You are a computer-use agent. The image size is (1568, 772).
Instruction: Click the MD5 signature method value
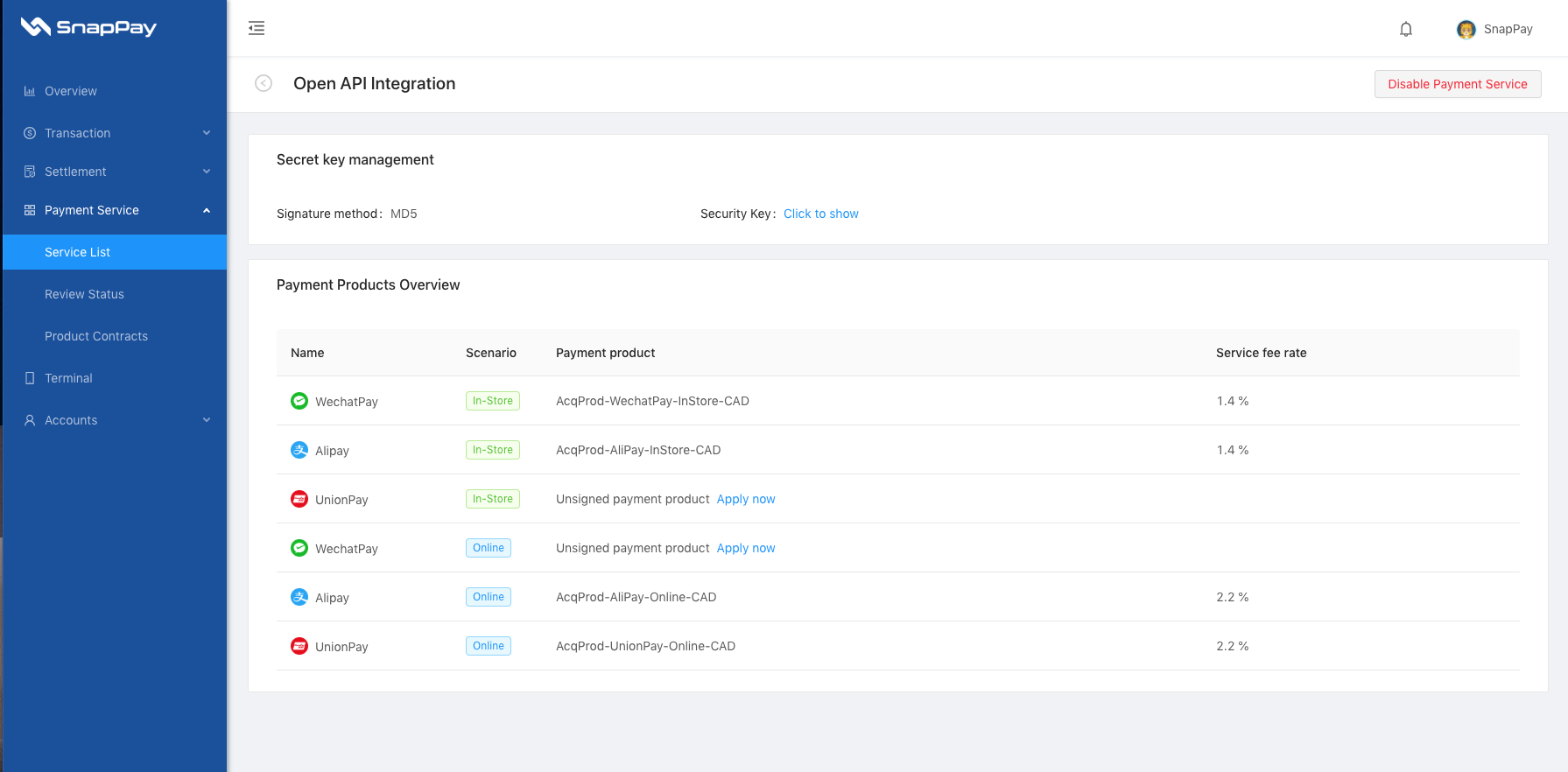click(404, 214)
